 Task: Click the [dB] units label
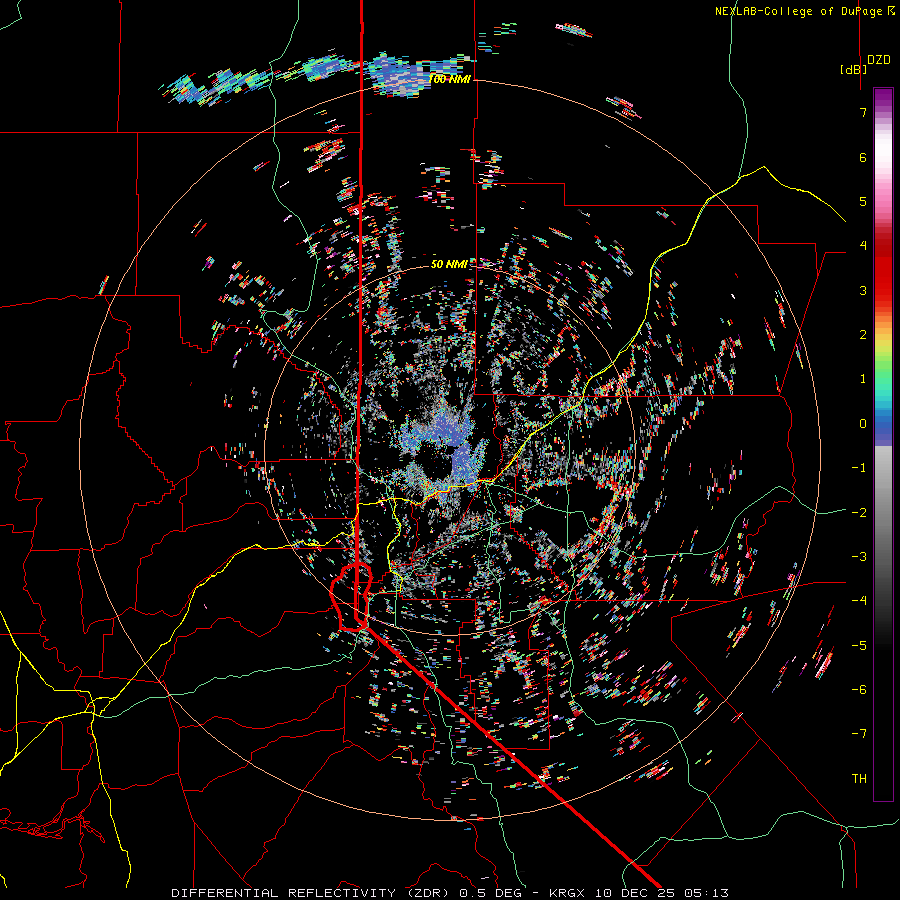[x=853, y=69]
